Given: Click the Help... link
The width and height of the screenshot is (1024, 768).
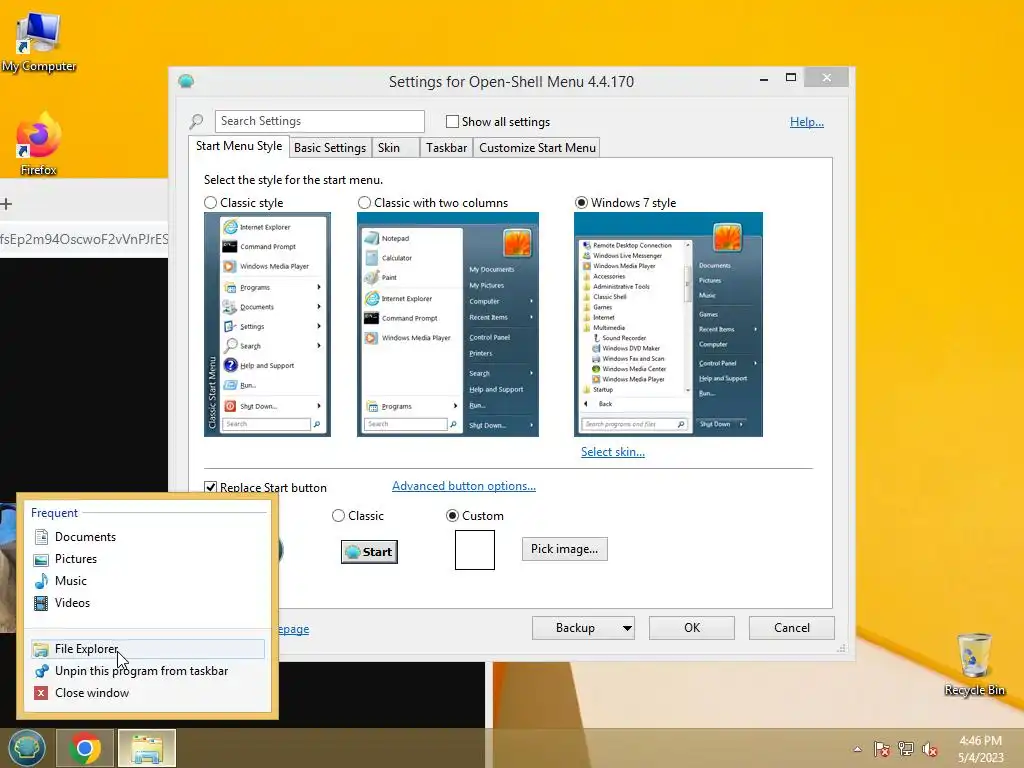Looking at the screenshot, I should tap(807, 121).
